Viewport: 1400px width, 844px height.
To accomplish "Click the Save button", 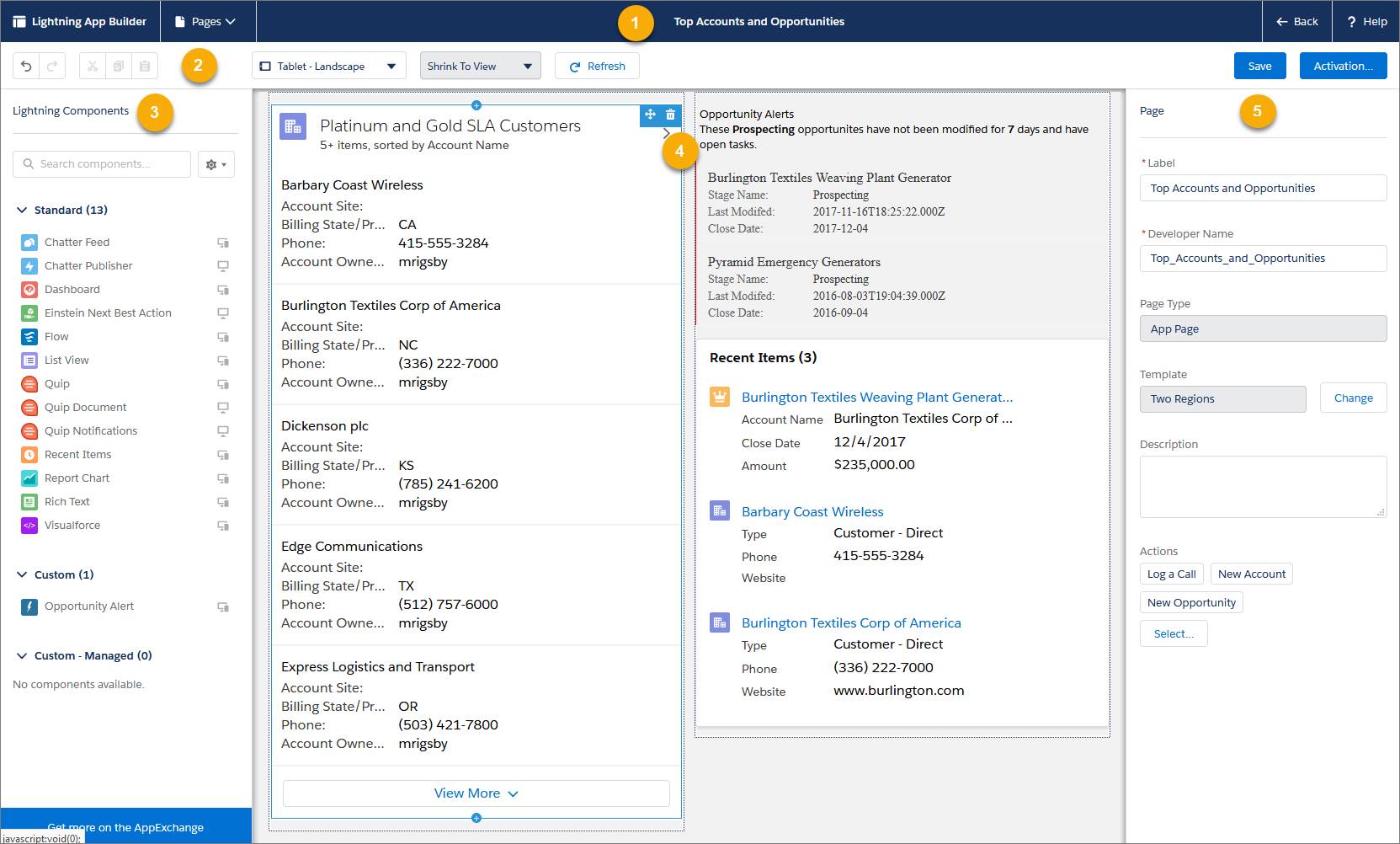I will (x=1259, y=66).
